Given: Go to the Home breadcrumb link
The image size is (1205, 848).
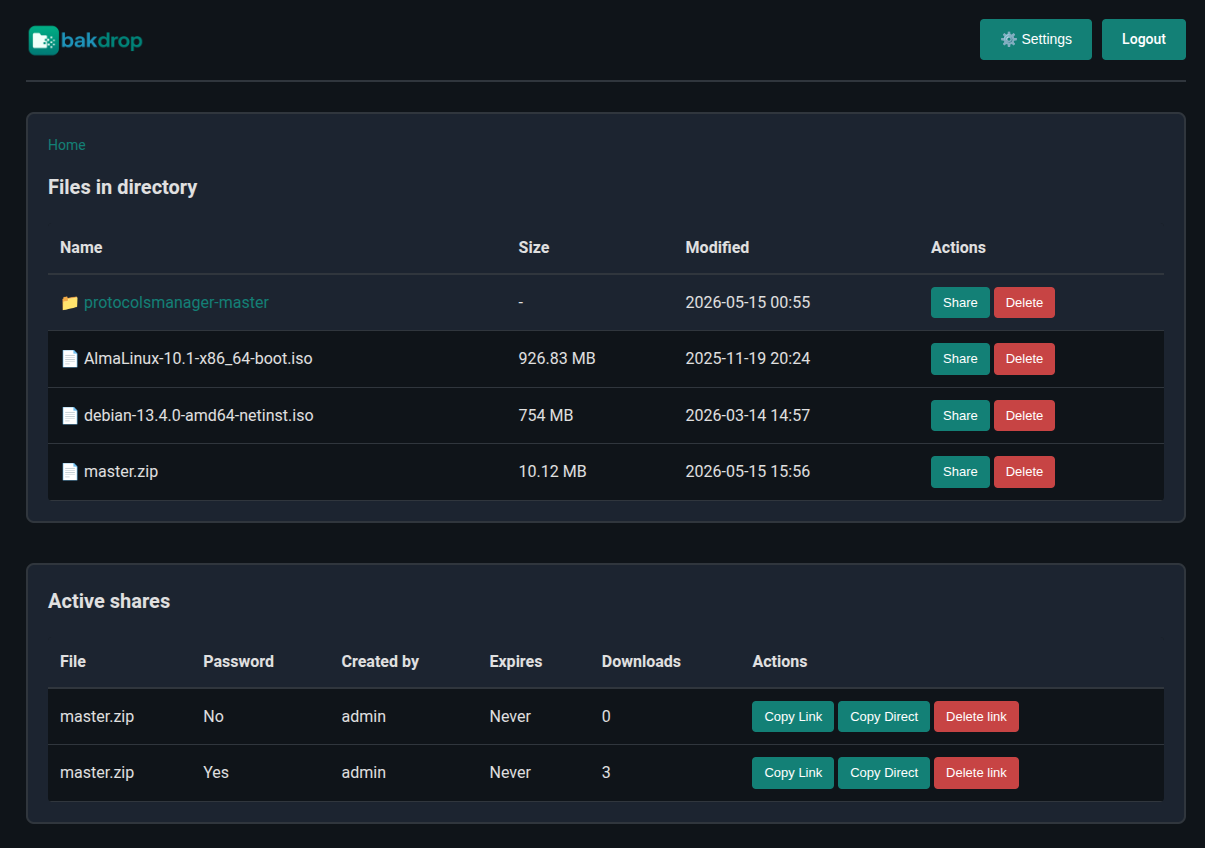Looking at the screenshot, I should coord(67,145).
